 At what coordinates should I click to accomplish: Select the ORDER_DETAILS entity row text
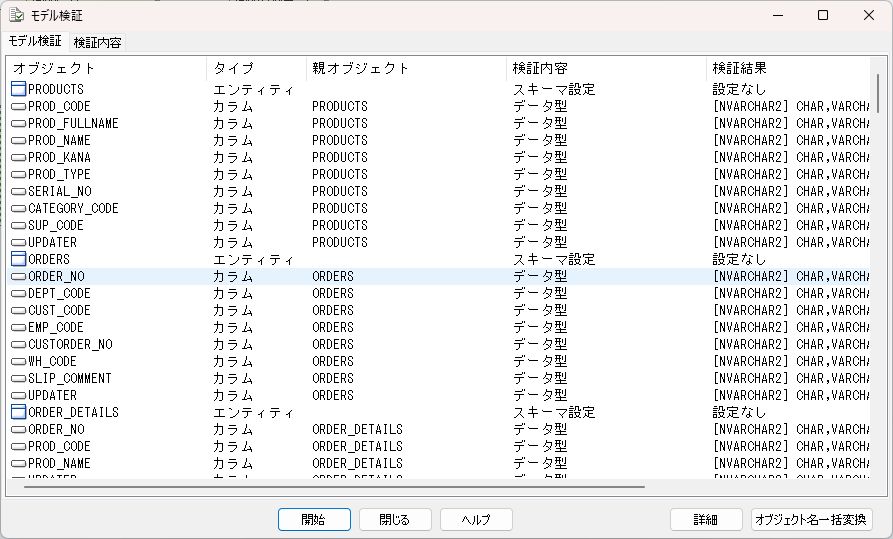[73, 413]
